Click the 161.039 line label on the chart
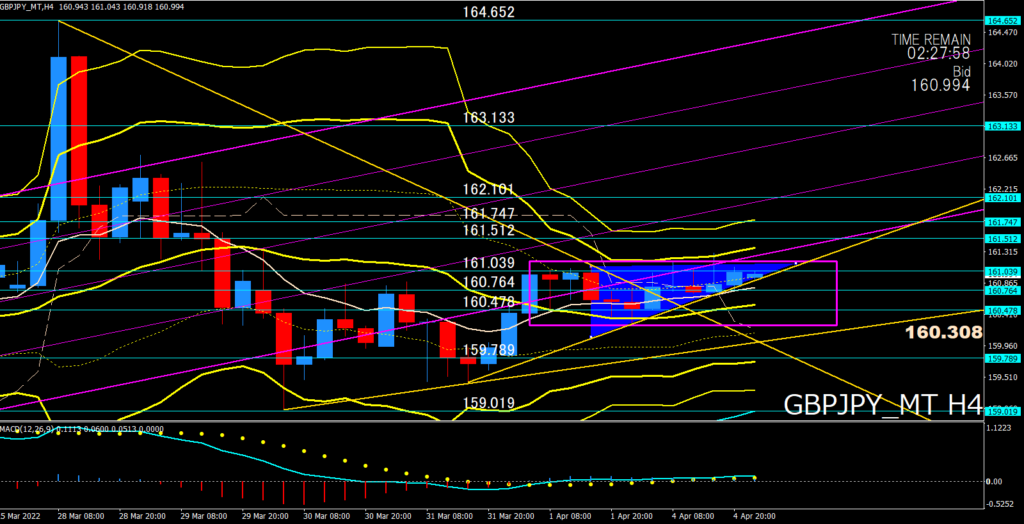Image resolution: width=1024 pixels, height=524 pixels. (488, 263)
